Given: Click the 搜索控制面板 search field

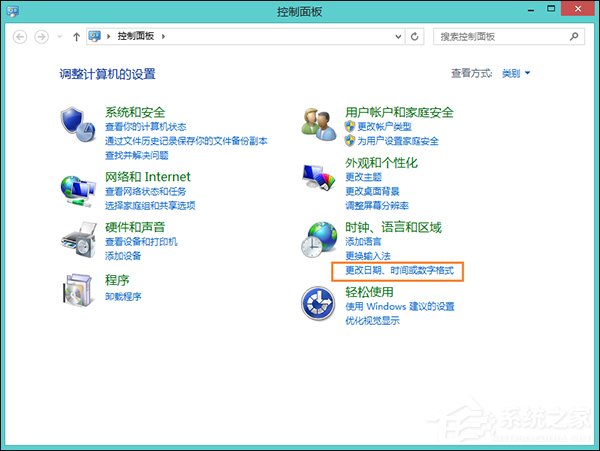Looking at the screenshot, I should point(509,37).
